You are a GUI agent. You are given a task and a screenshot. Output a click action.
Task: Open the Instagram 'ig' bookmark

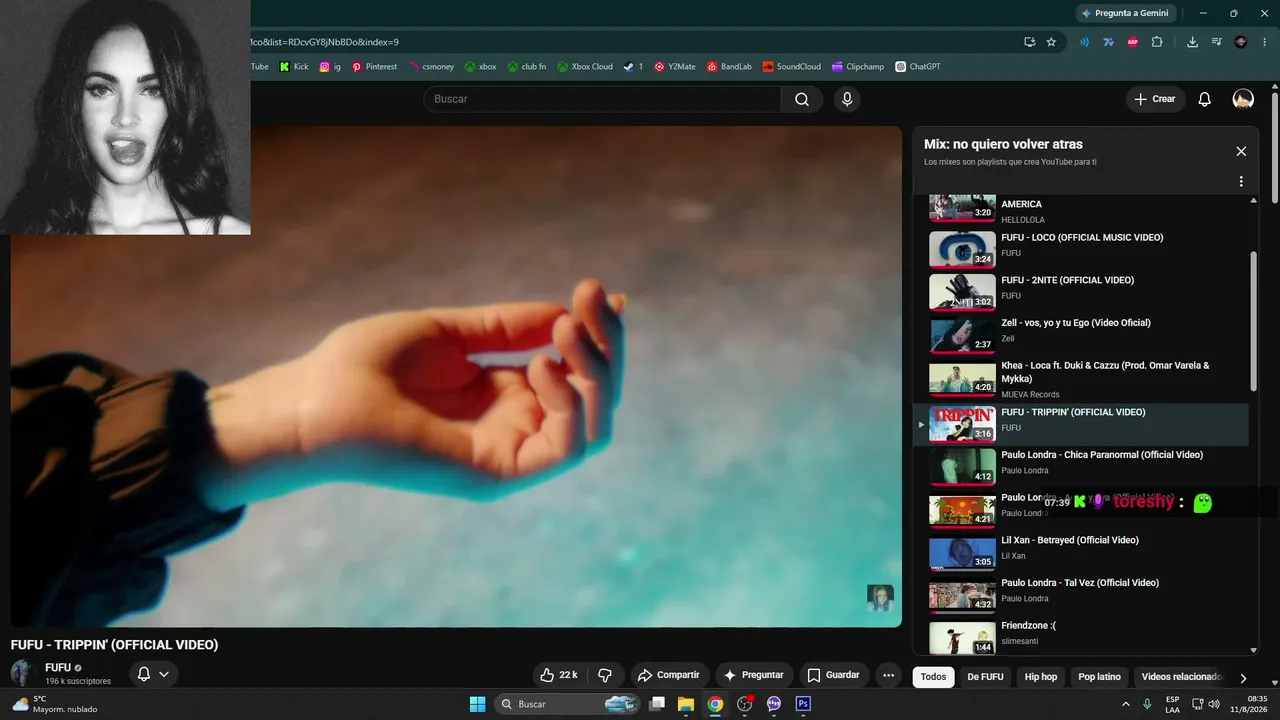[x=330, y=67]
